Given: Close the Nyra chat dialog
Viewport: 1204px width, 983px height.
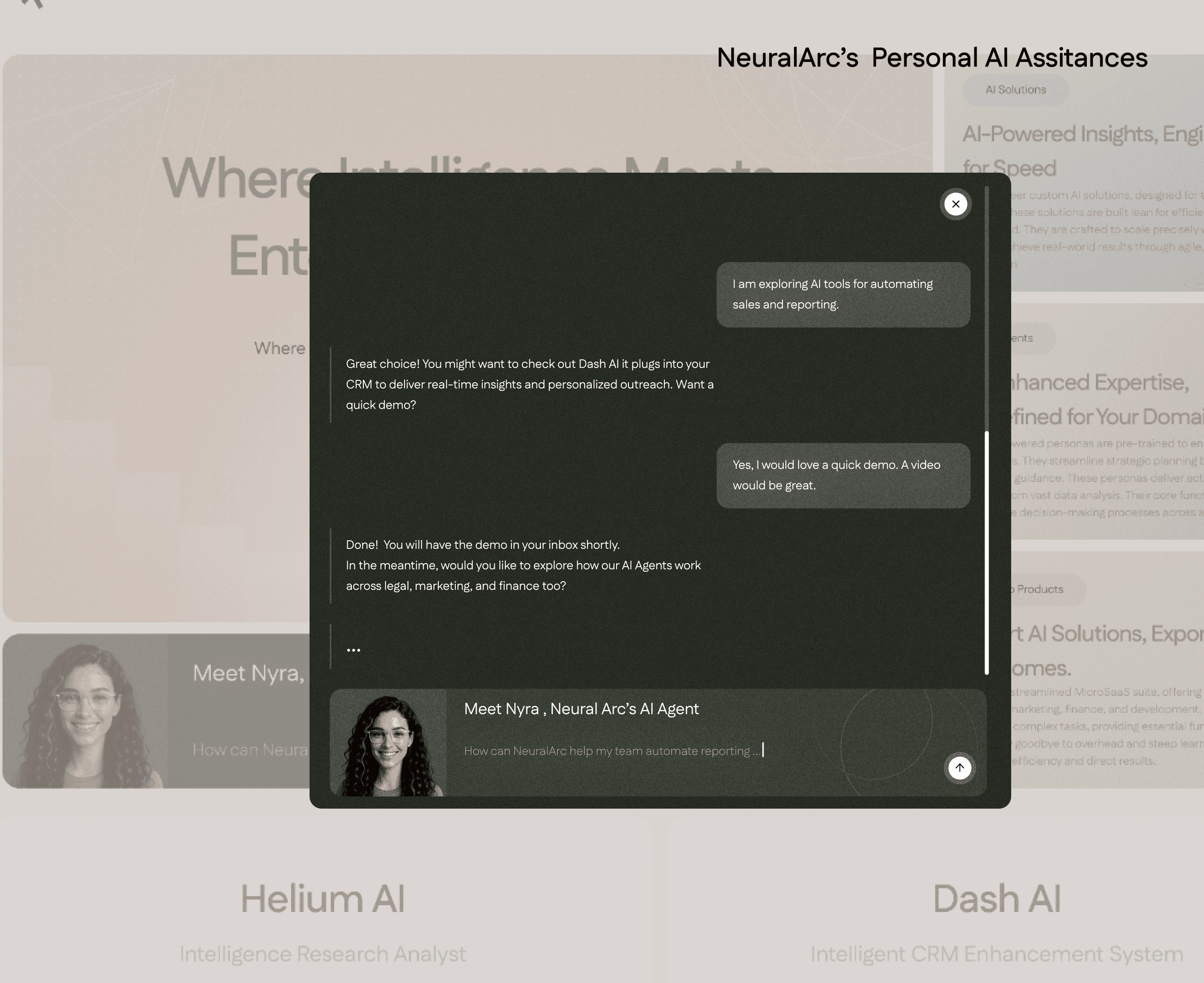Looking at the screenshot, I should click(x=956, y=204).
